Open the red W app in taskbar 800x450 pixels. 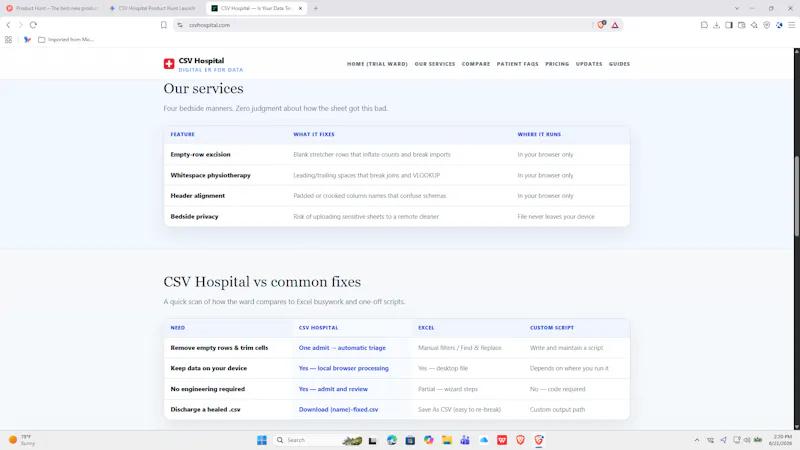(502, 440)
